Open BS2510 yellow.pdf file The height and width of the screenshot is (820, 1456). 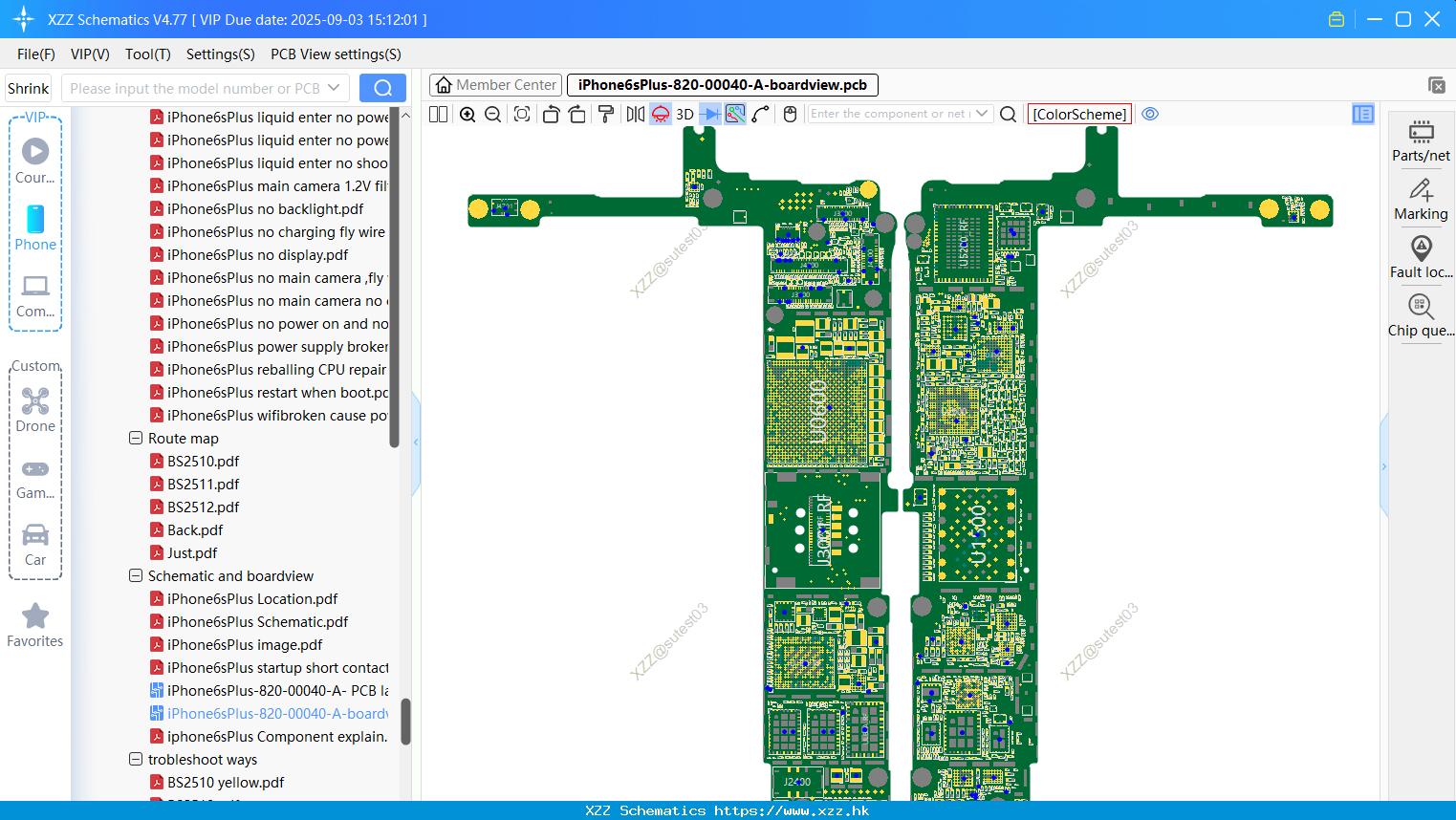[x=226, y=782]
